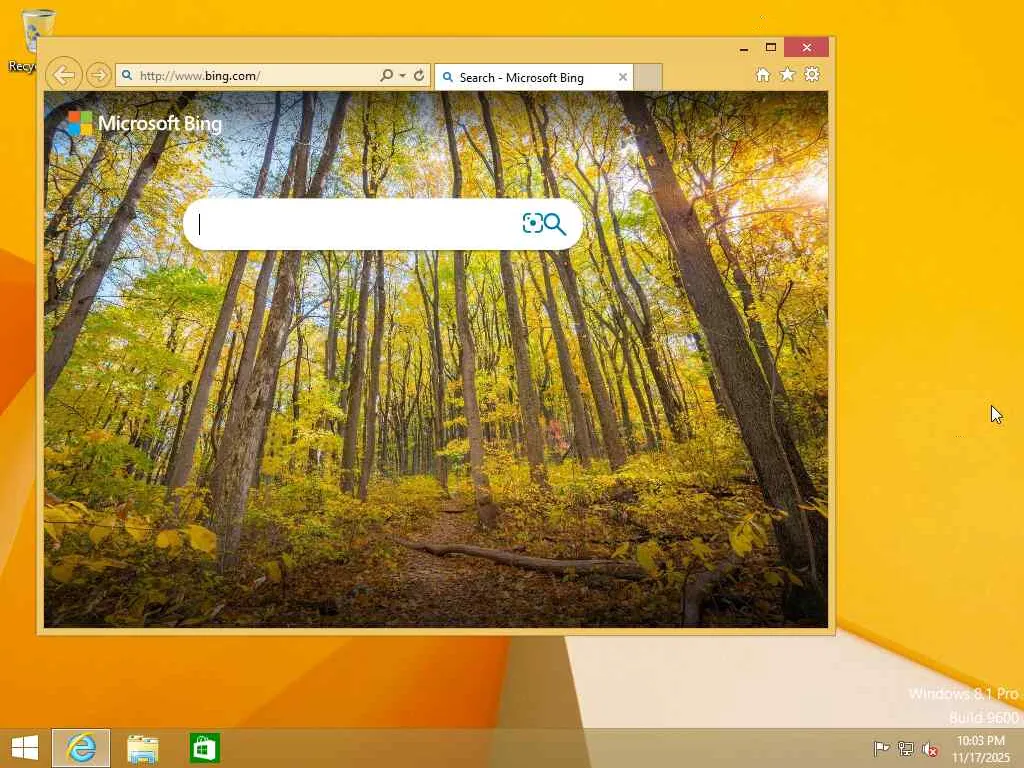
Task: Open Favorites with the star icon
Action: [788, 74]
